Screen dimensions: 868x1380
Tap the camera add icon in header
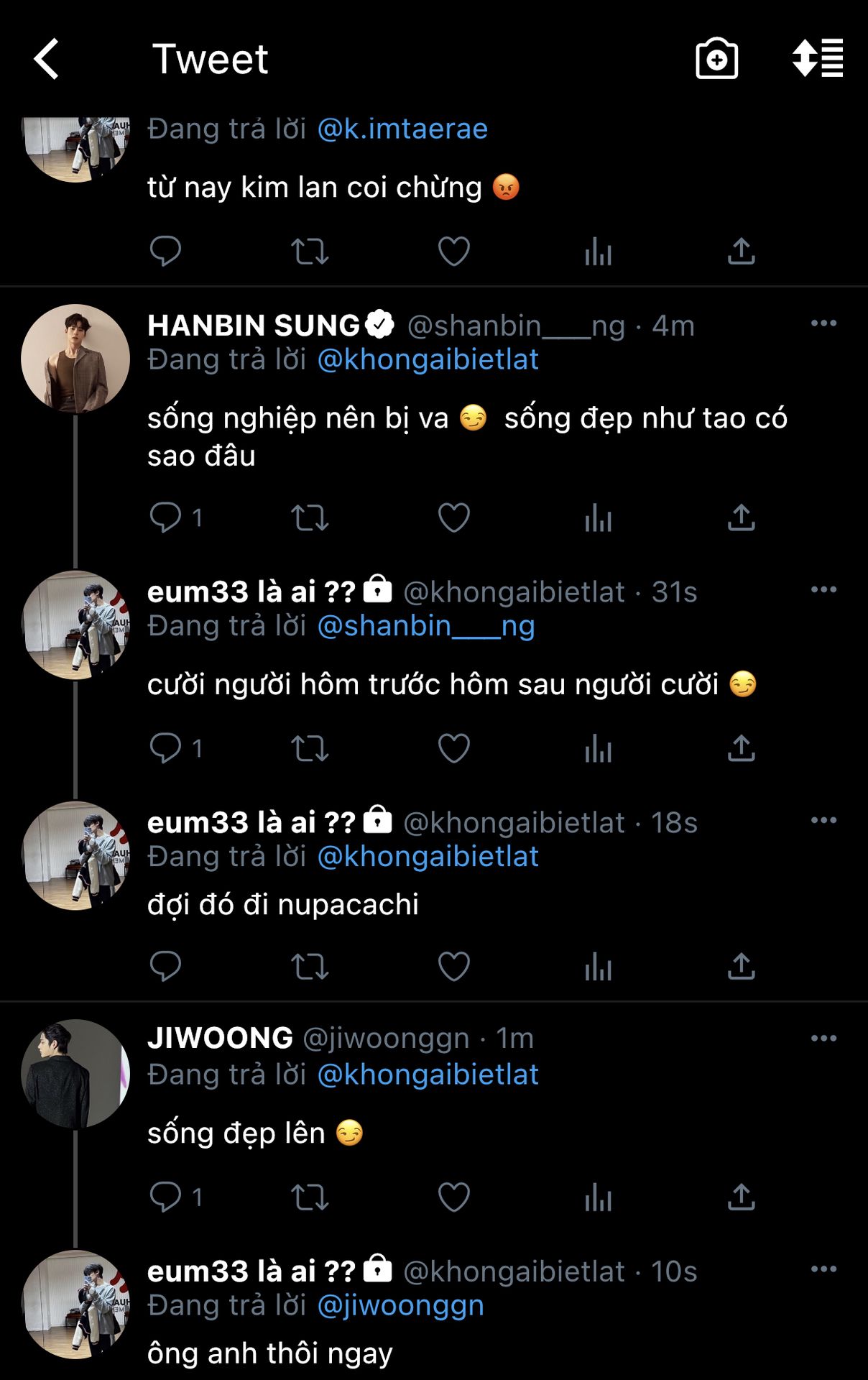tap(716, 59)
